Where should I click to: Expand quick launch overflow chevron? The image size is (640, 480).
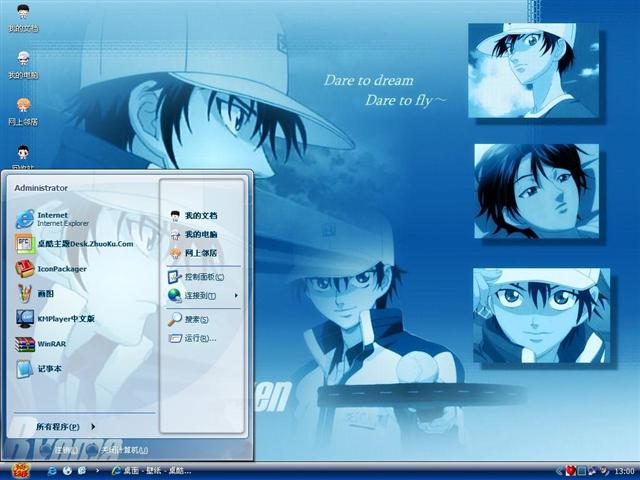click(97, 471)
